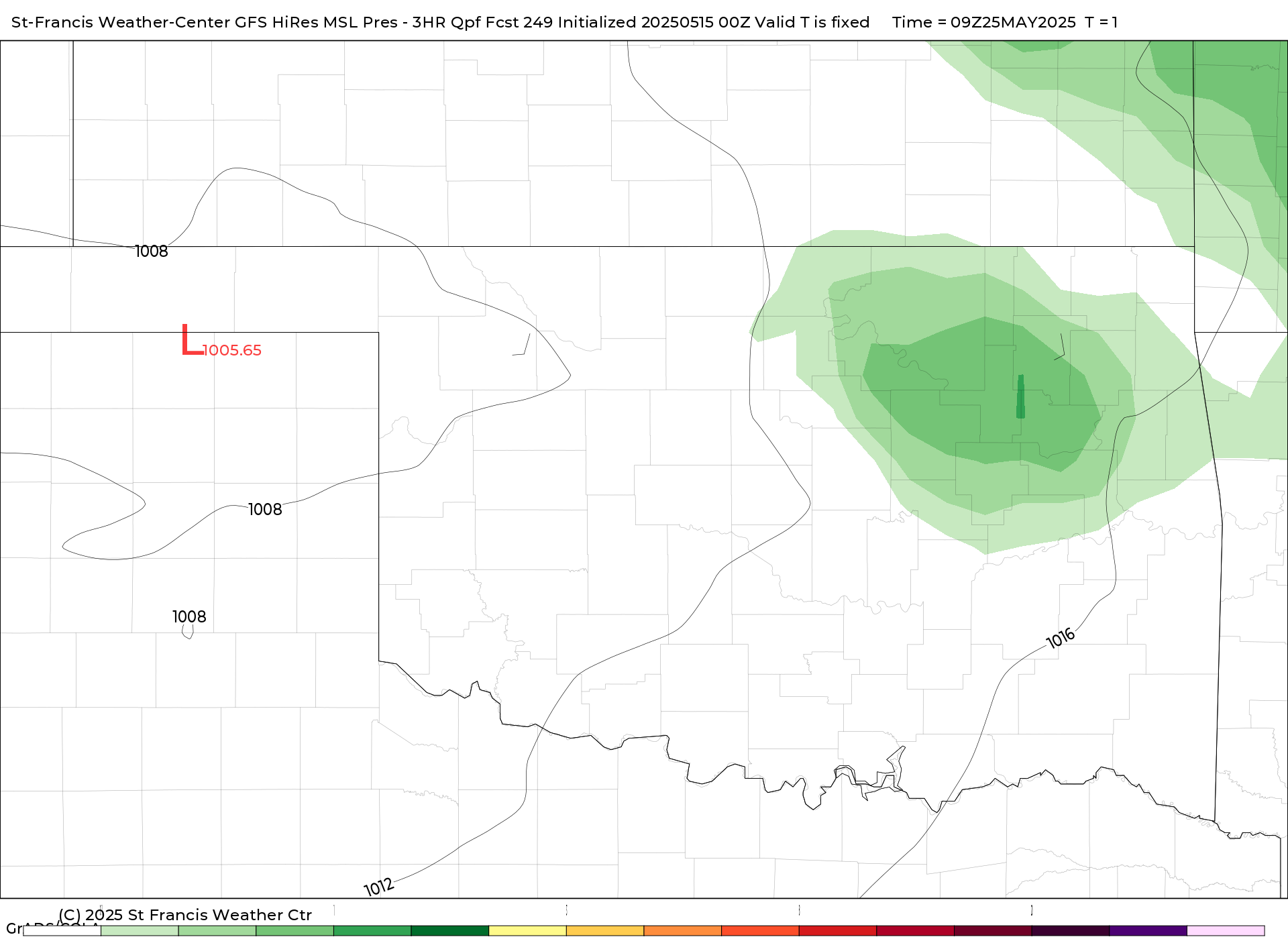
Task: Click the pale yellow legend swatch
Action: coord(527,931)
